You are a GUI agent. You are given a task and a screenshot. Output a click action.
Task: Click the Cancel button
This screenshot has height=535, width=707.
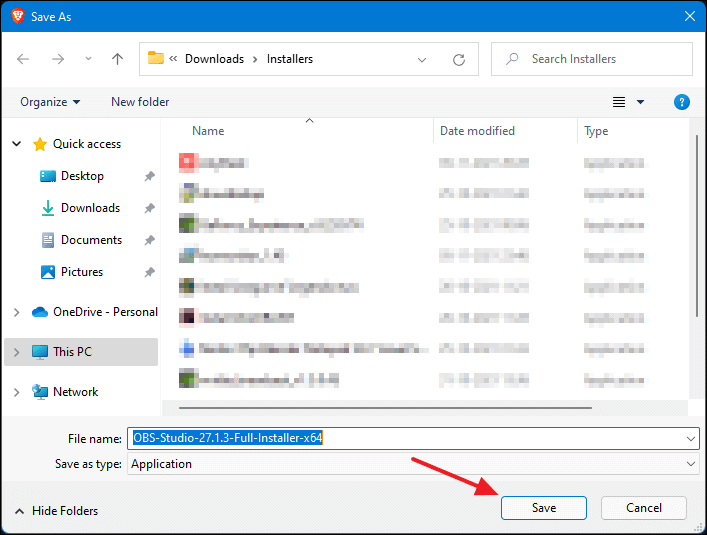(x=643, y=508)
